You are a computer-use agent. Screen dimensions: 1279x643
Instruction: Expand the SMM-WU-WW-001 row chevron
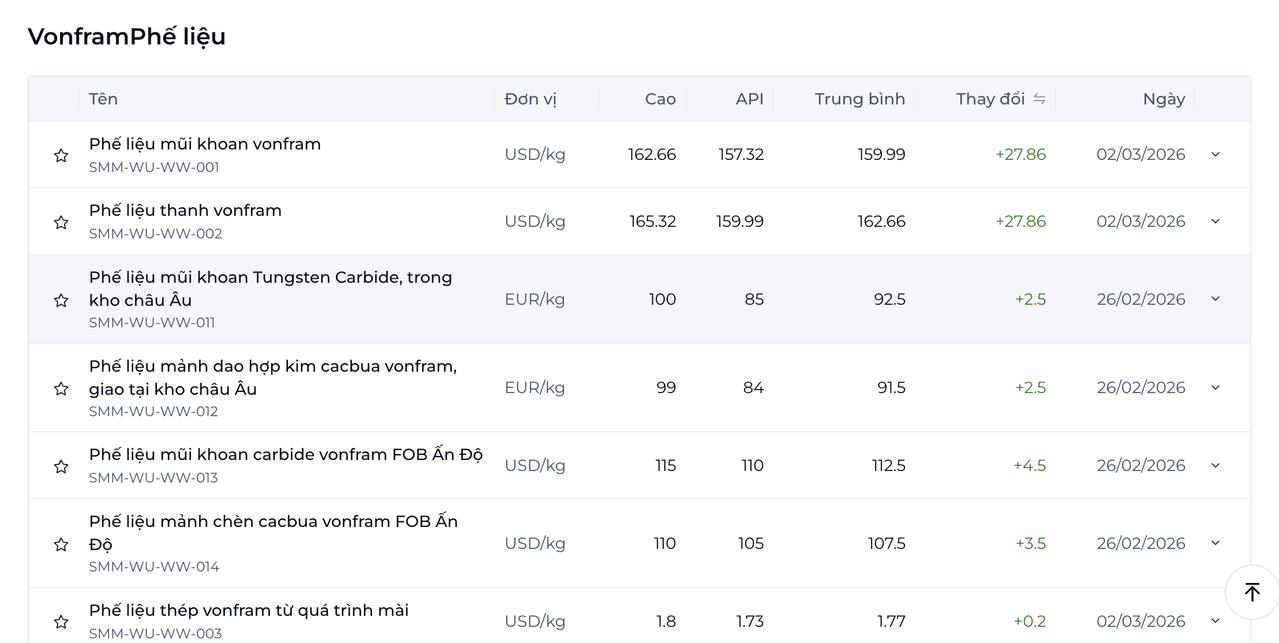click(1215, 154)
